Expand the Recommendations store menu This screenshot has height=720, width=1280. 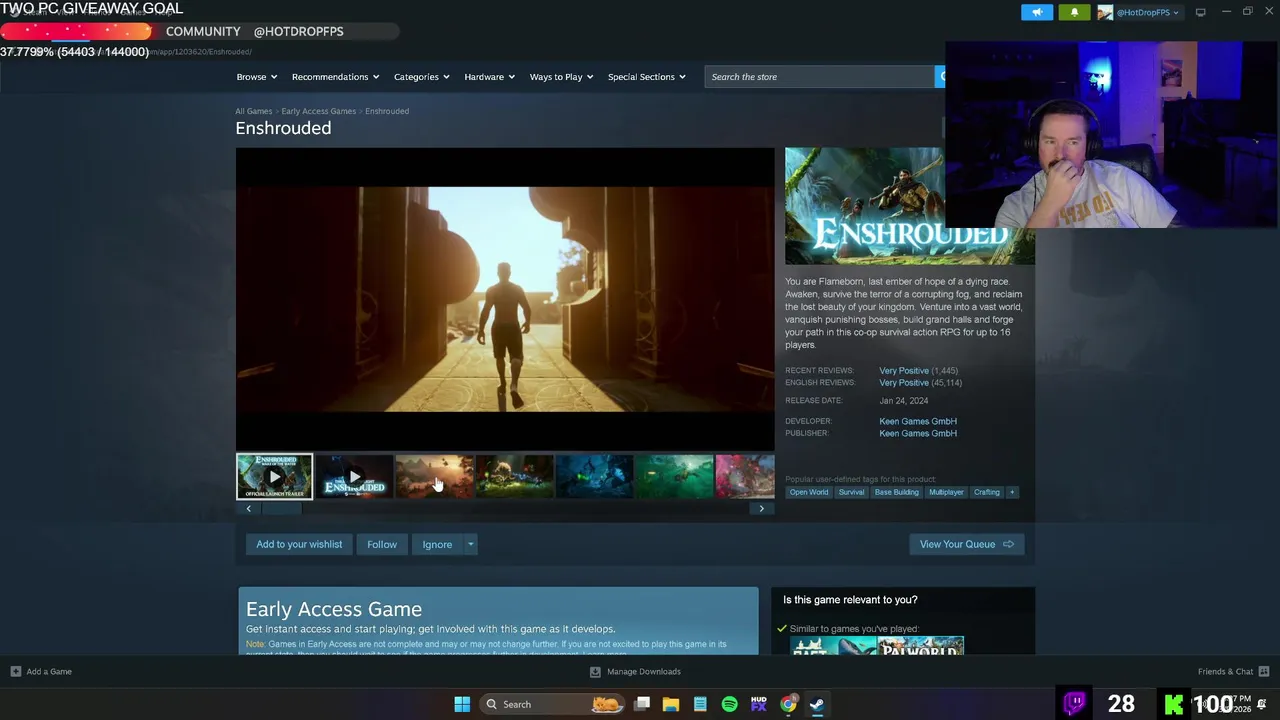click(x=335, y=77)
